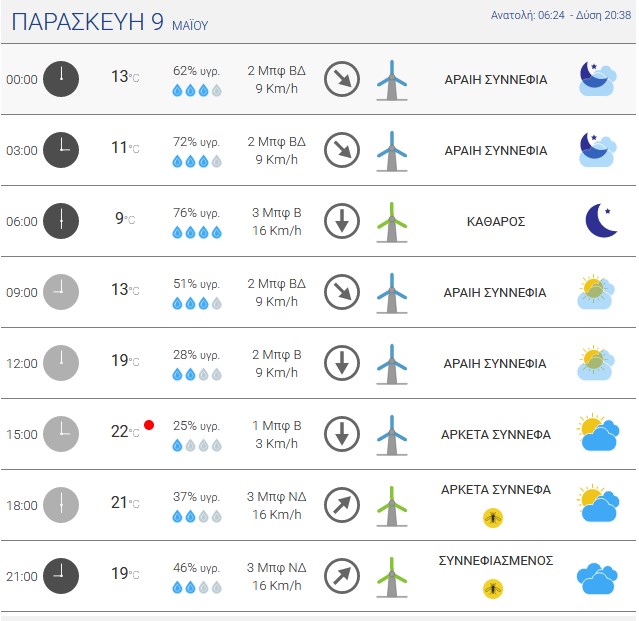Click the north-east wind arrow at 18:00
639x621 pixels.
point(342,505)
